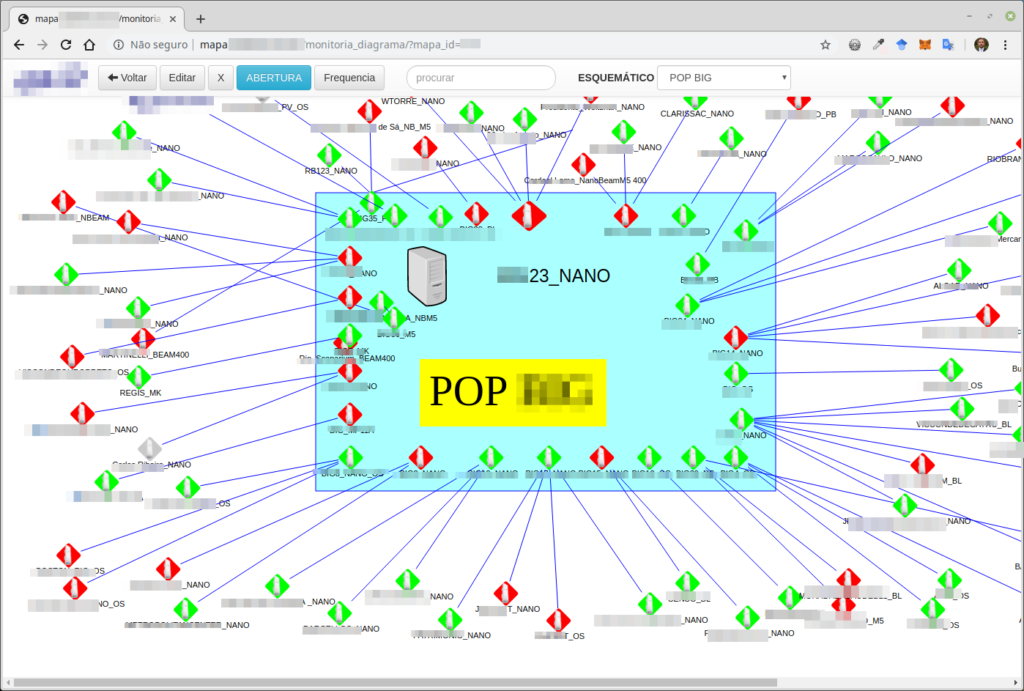Select the WTORRE_NANO red node icon

[x=370, y=111]
